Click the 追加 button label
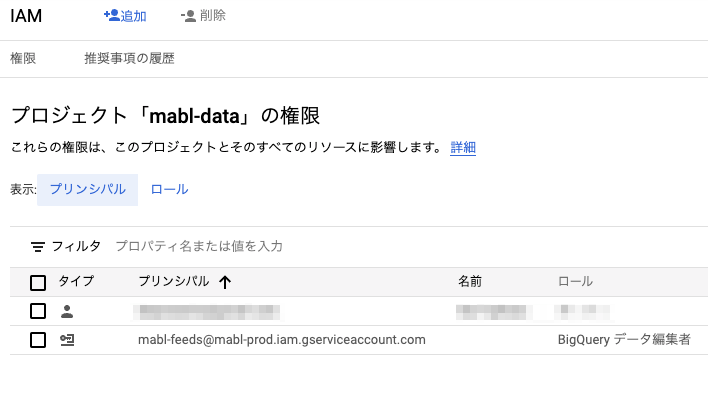Screen dimensions: 708x412 [133, 15]
